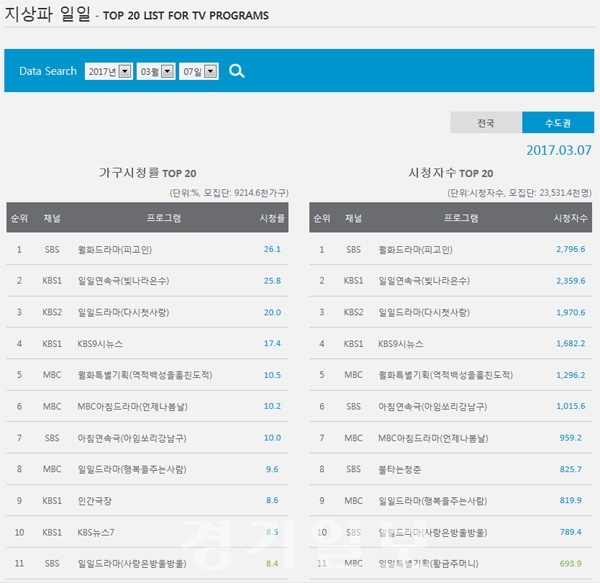The height and width of the screenshot is (583, 600).
Task: Click MBC아침드라마(언제나봄날) in ratings table
Action: pyautogui.click(x=132, y=406)
